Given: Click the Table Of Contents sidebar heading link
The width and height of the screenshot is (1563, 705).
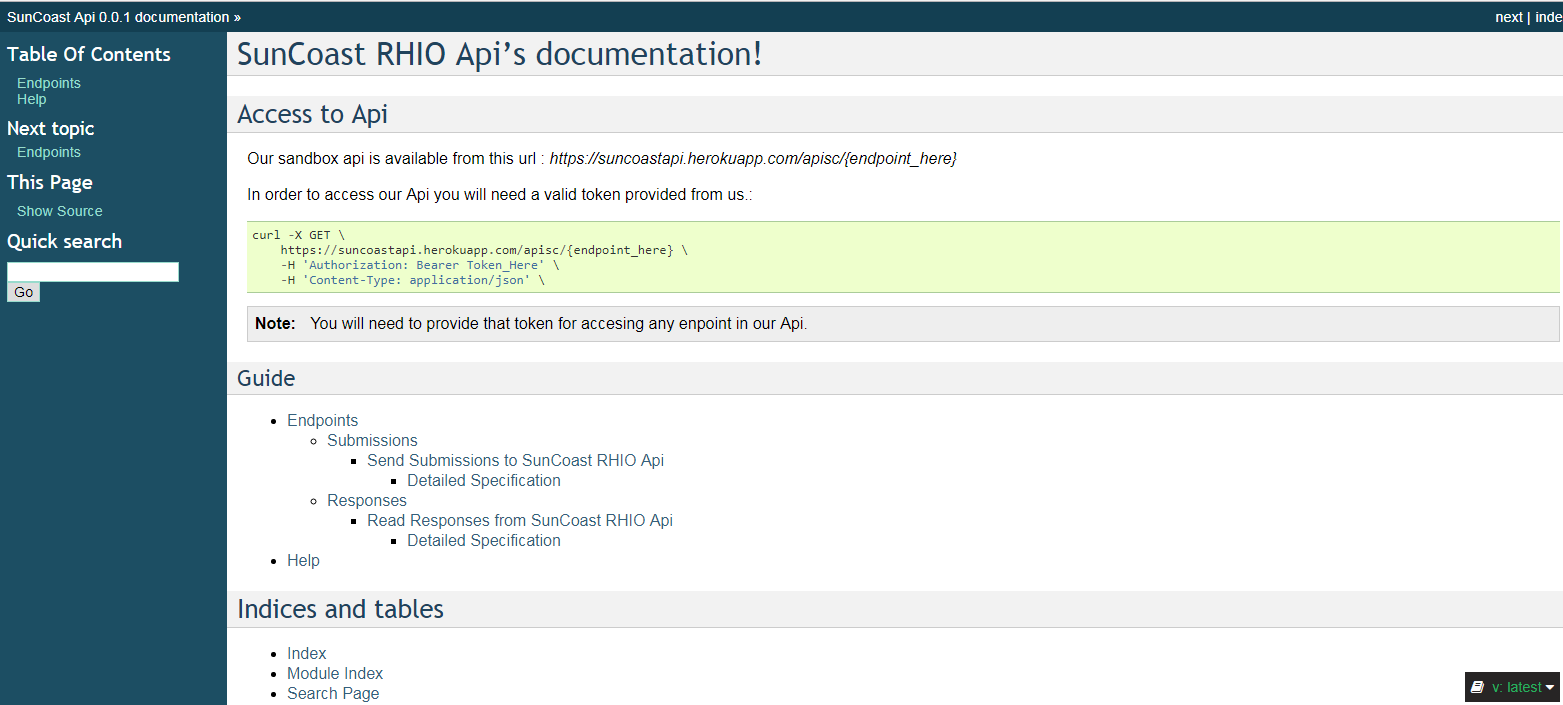Looking at the screenshot, I should (89, 54).
